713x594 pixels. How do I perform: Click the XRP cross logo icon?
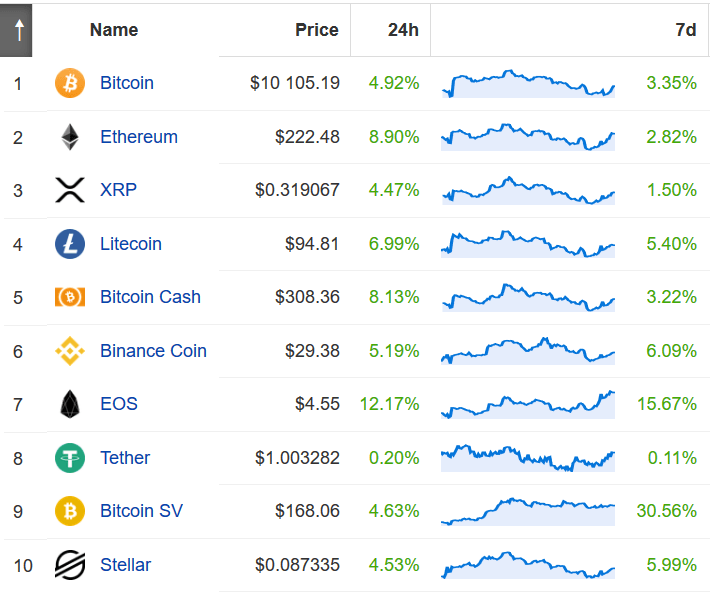70,190
